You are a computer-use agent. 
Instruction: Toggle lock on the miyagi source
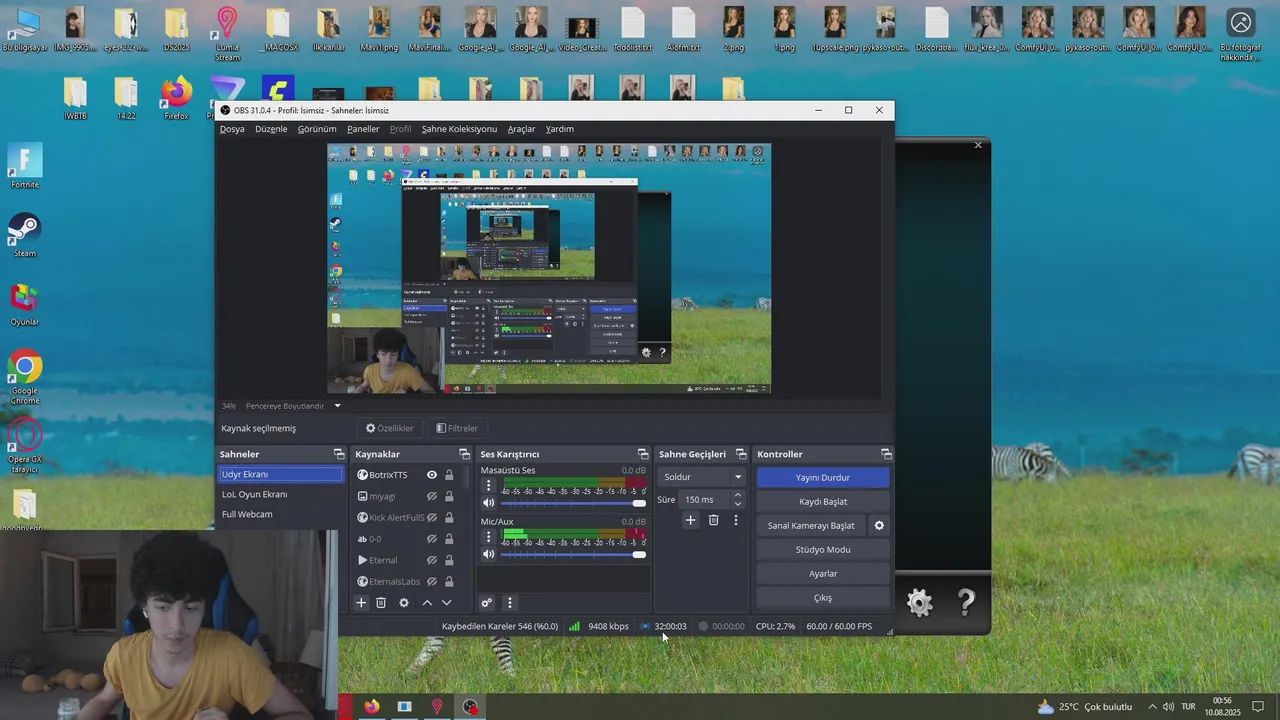coord(449,497)
